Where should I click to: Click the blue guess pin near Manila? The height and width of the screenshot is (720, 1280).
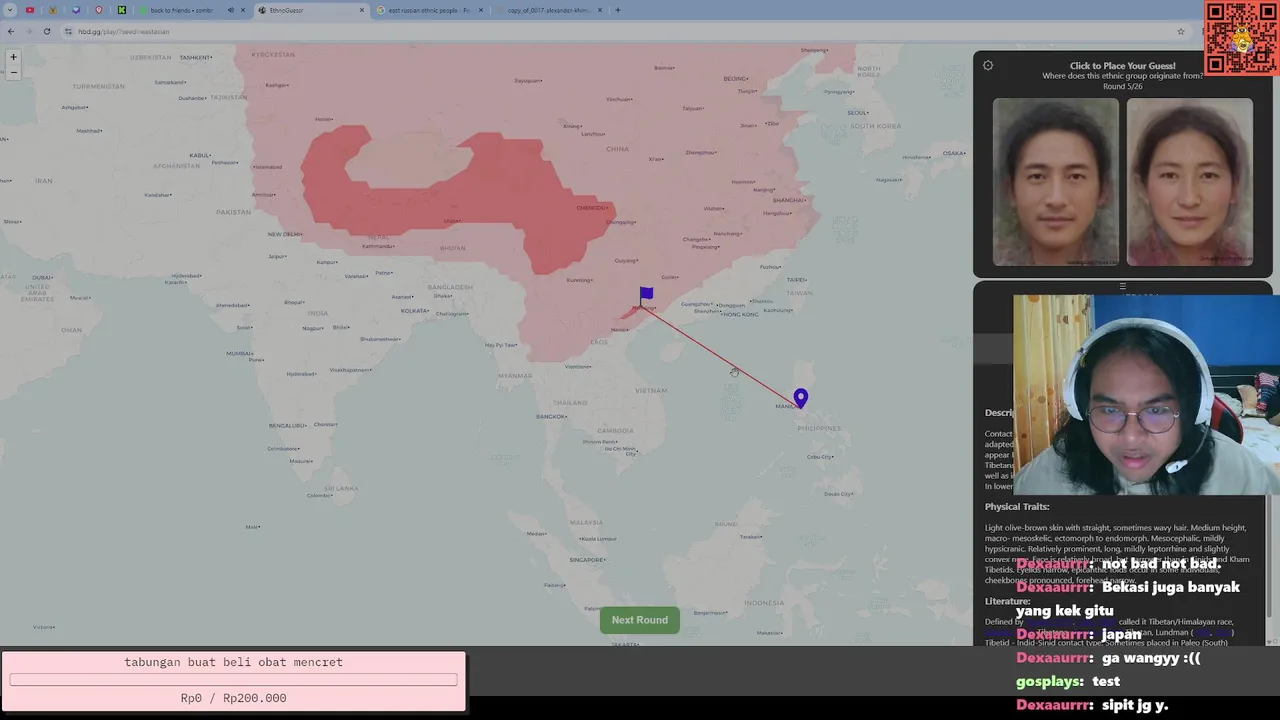(800, 398)
